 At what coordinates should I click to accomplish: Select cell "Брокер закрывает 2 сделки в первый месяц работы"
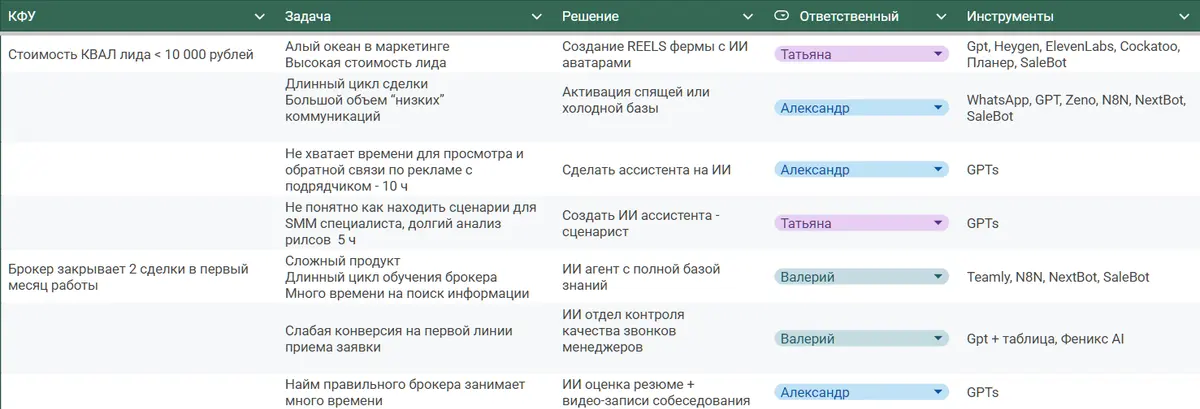point(140,277)
